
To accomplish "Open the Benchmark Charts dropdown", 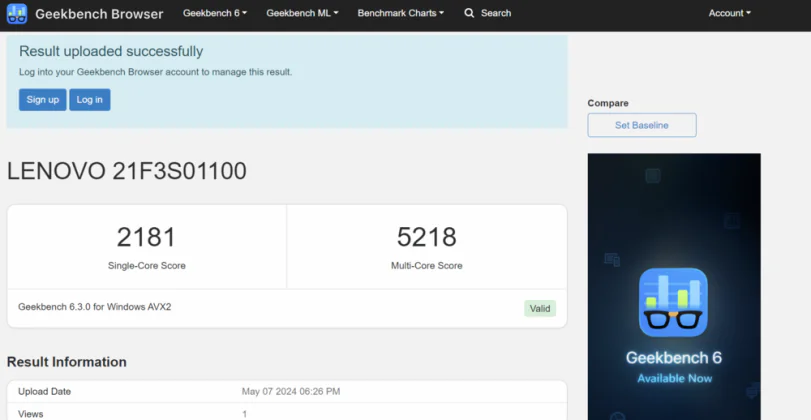I will (401, 13).
